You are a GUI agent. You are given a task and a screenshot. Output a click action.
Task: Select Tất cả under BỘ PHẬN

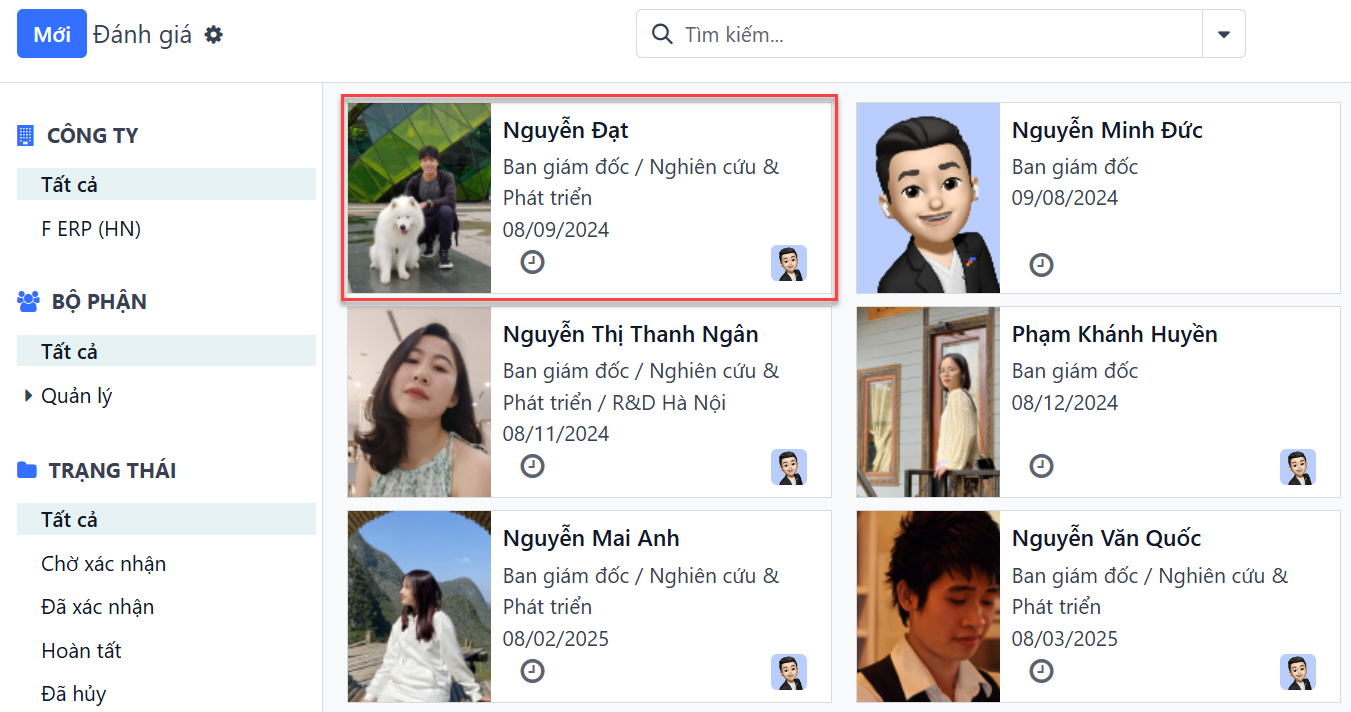tap(166, 351)
